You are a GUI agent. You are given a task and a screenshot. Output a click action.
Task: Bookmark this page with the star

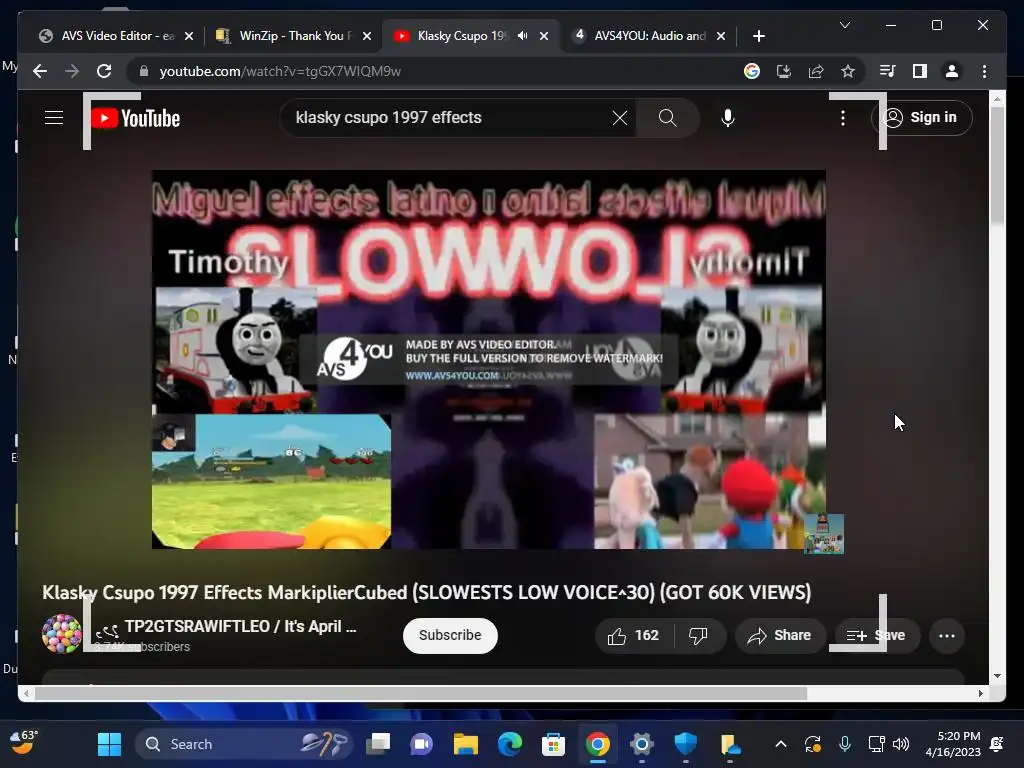tap(848, 71)
